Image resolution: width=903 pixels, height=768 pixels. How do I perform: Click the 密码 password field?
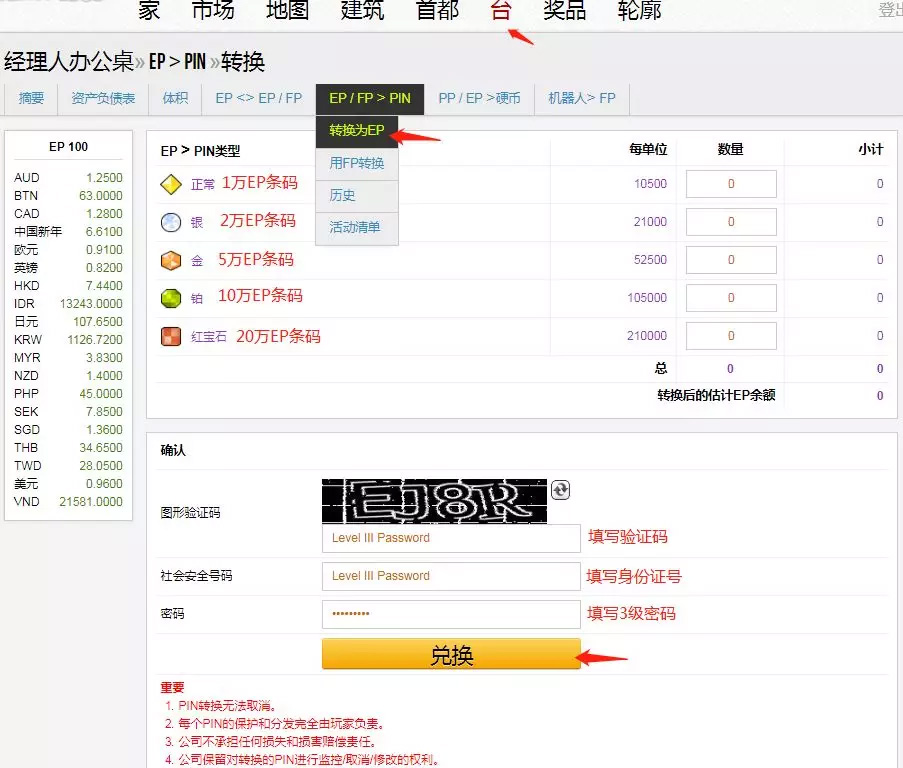click(450, 614)
